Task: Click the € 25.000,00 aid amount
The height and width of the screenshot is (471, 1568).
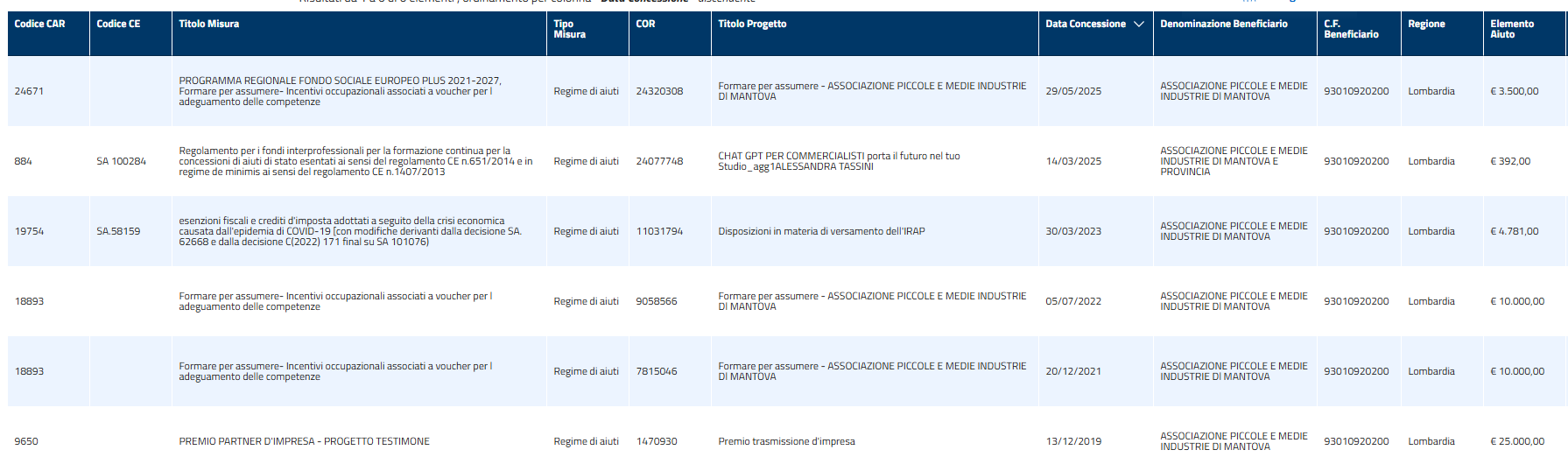Action: pos(1516,441)
